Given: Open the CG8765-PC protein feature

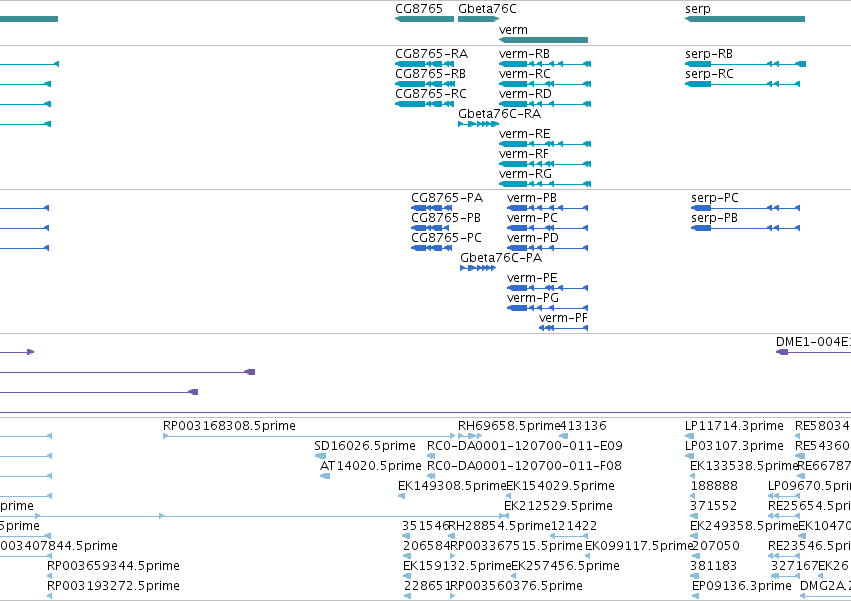Looking at the screenshot, I should (x=431, y=248).
